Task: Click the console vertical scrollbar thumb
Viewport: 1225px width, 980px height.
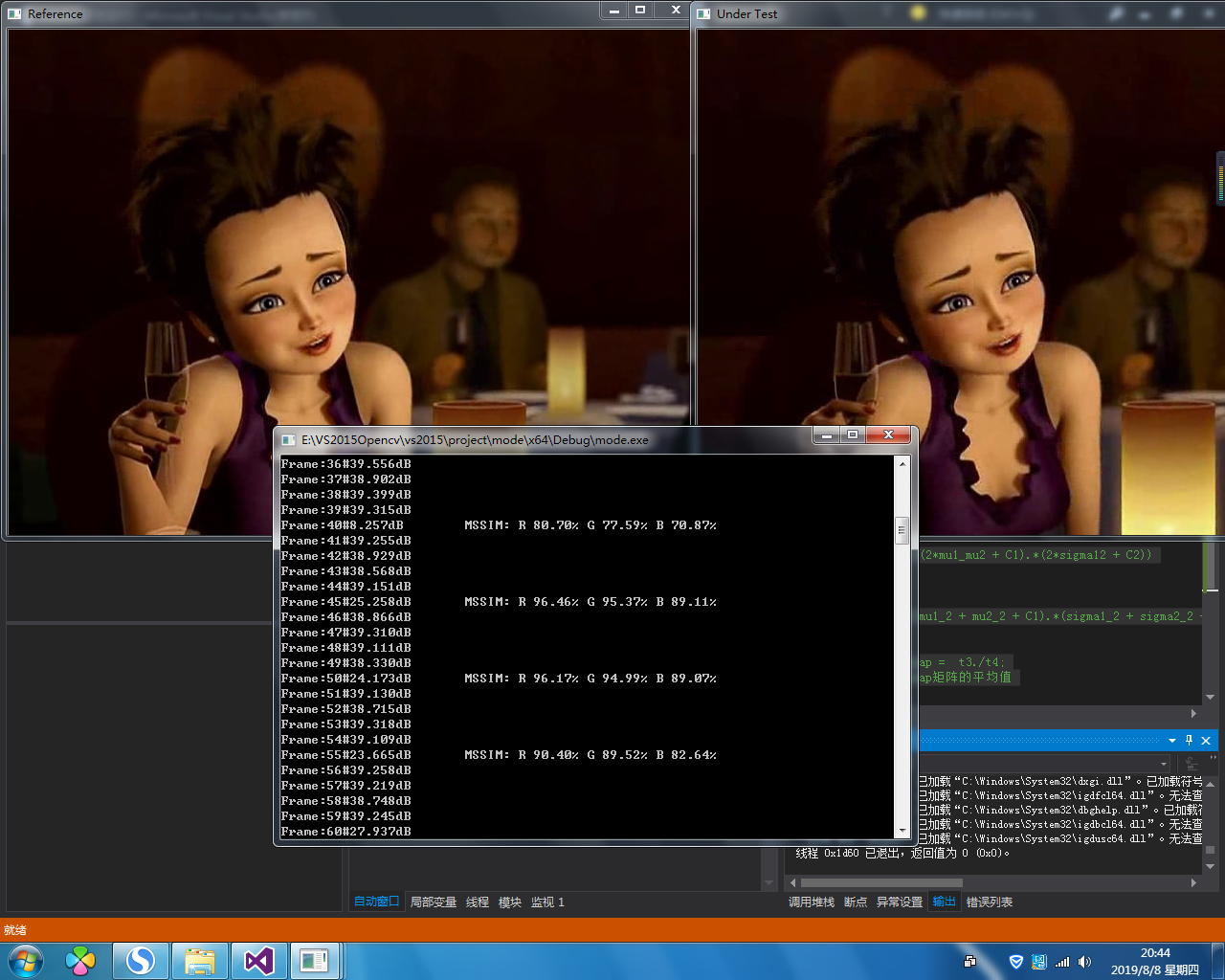Action: tap(902, 530)
